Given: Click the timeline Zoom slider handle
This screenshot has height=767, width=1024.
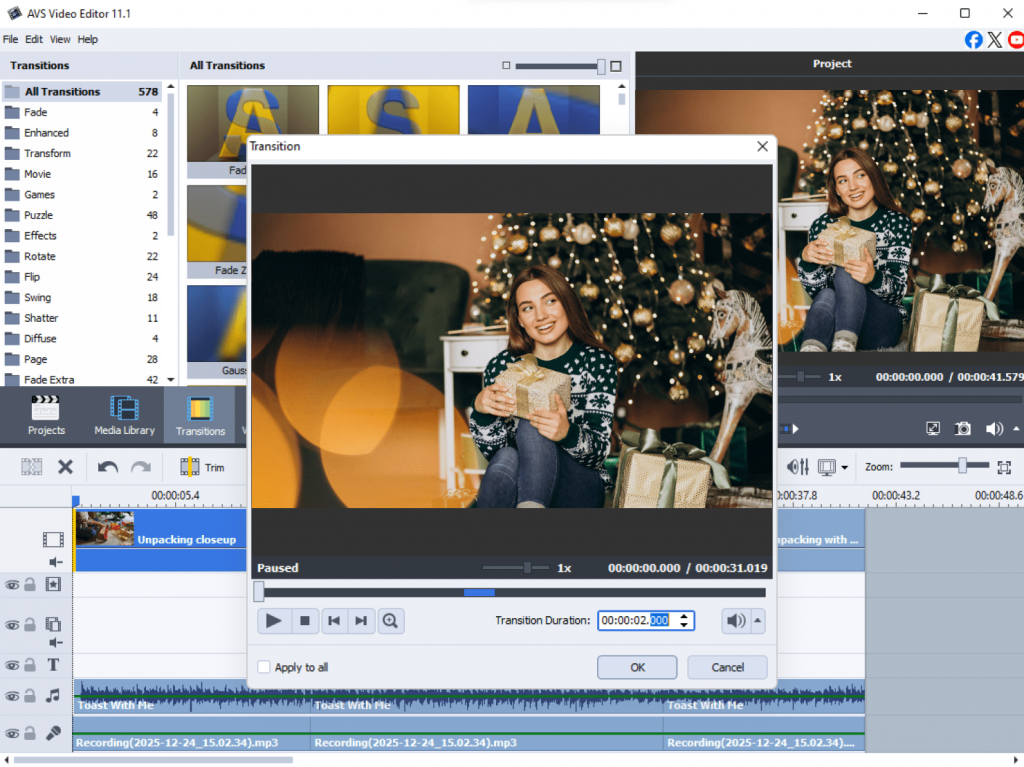Looking at the screenshot, I should pos(962,465).
